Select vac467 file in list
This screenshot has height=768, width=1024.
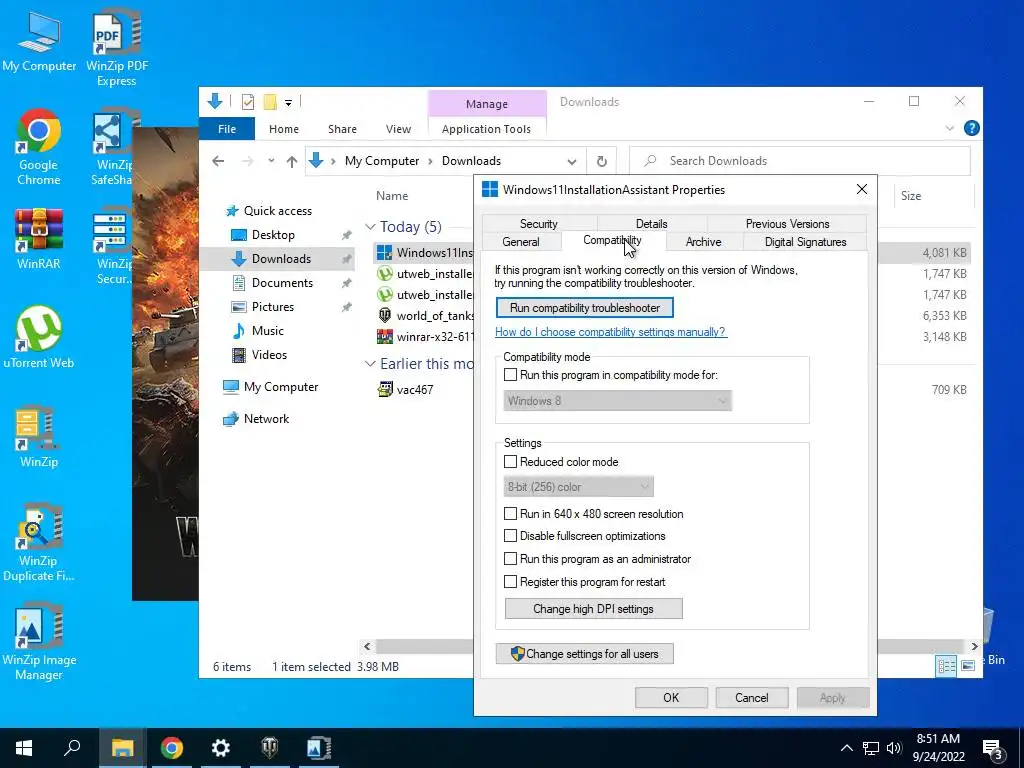pyautogui.click(x=415, y=390)
